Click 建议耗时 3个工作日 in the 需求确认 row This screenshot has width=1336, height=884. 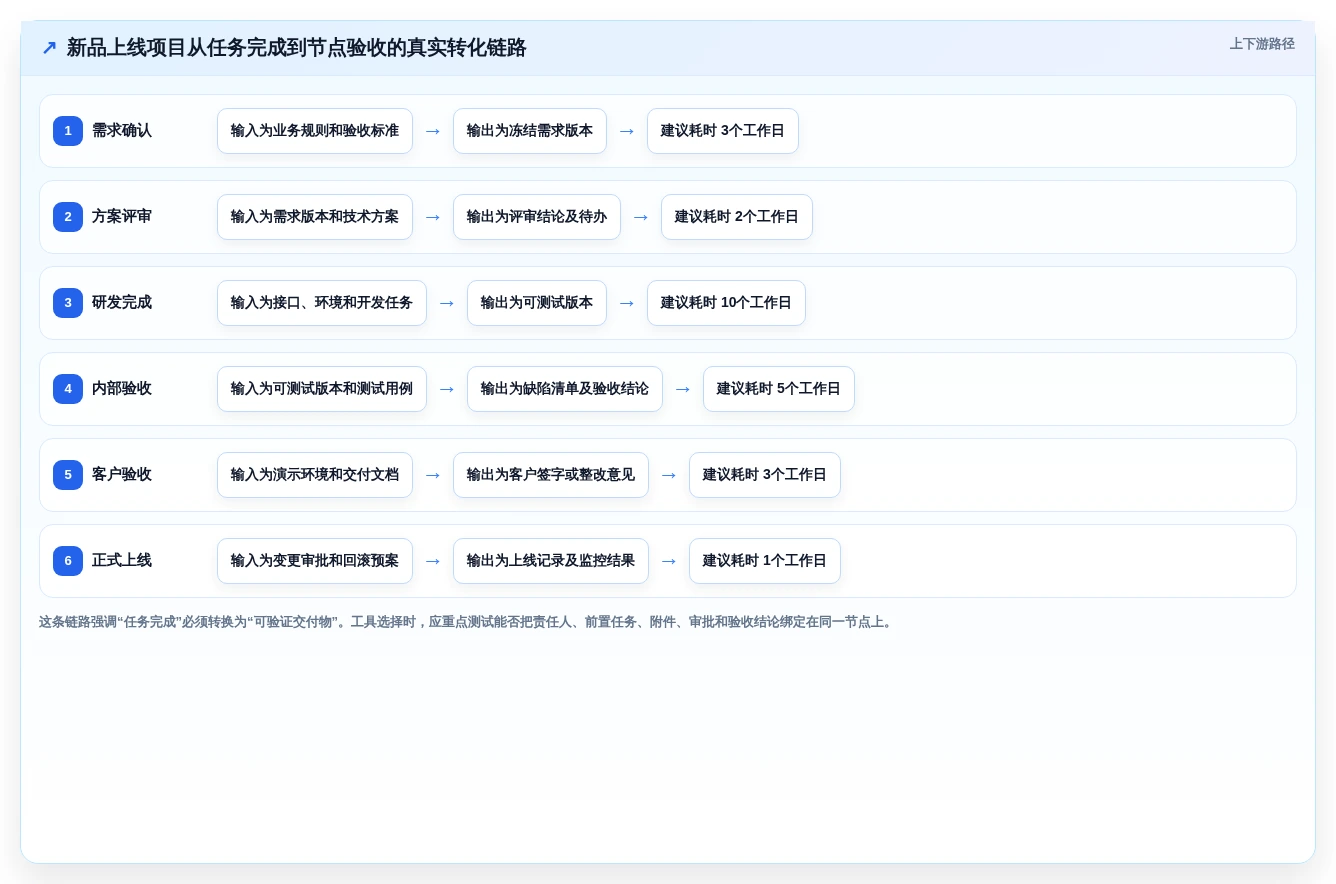point(723,131)
